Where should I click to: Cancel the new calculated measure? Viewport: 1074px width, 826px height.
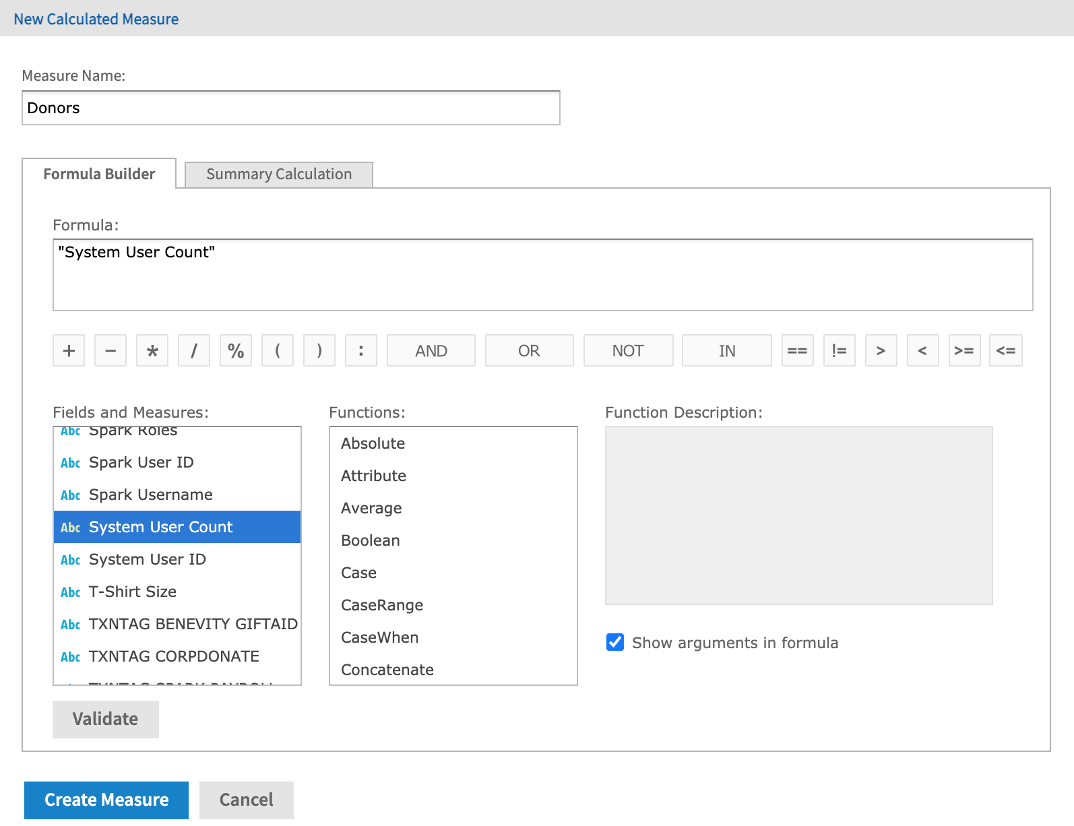(247, 800)
